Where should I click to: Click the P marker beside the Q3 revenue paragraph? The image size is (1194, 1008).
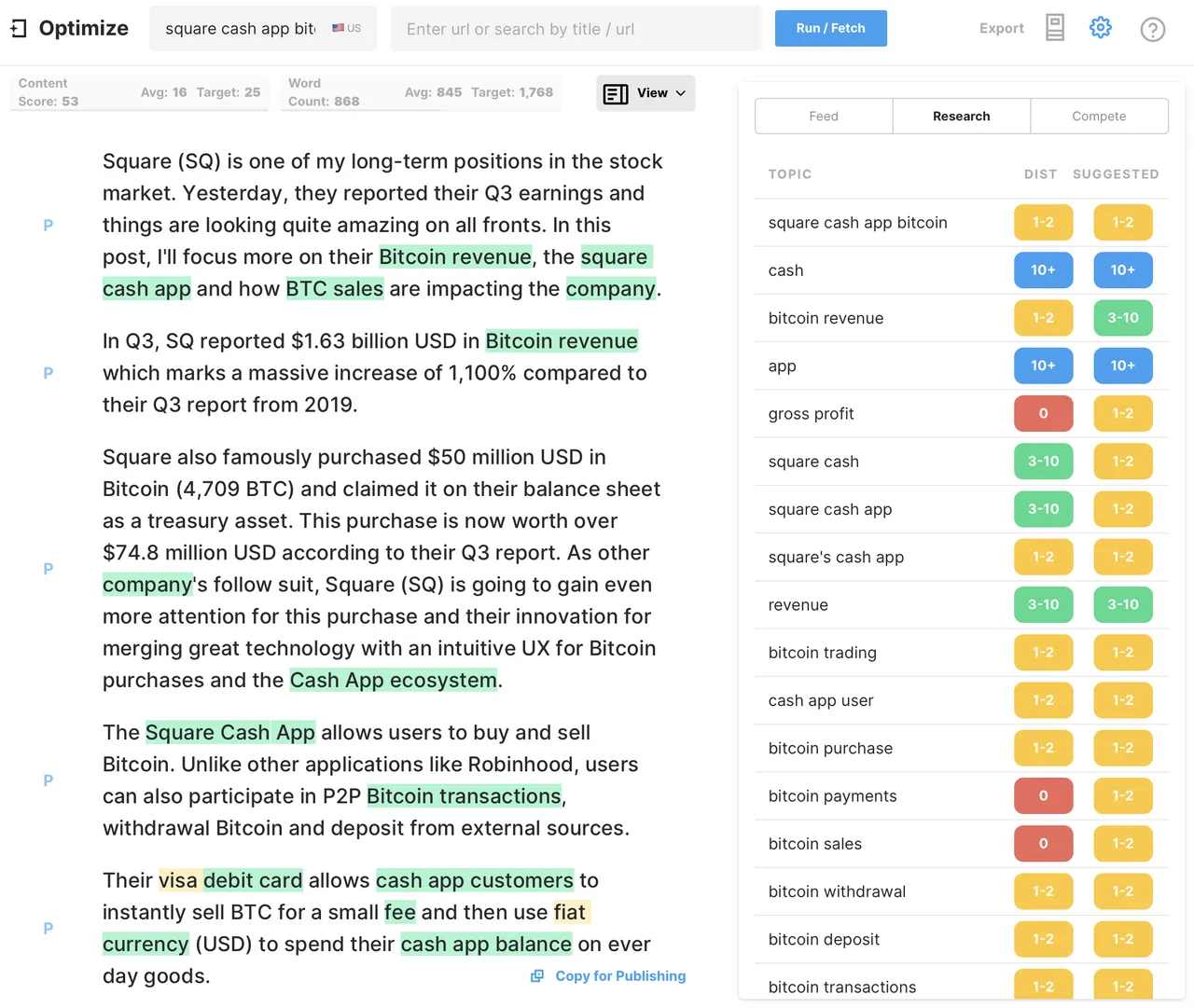coord(49,373)
